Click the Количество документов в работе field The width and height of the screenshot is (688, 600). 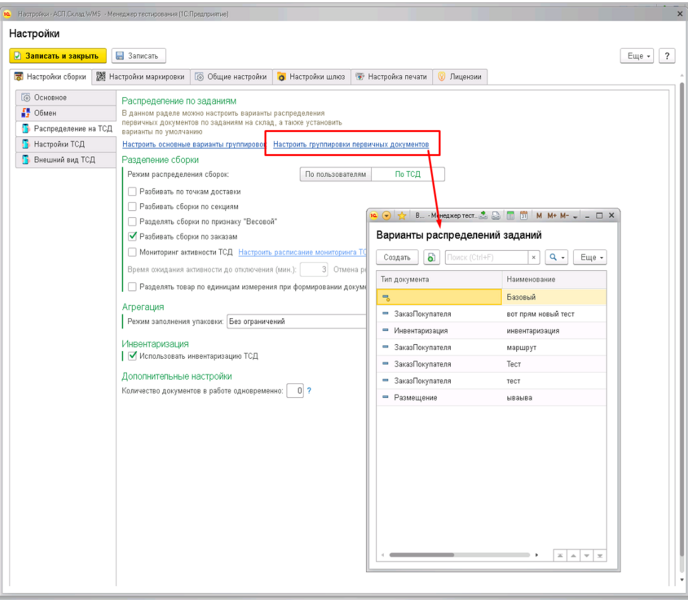point(295,391)
